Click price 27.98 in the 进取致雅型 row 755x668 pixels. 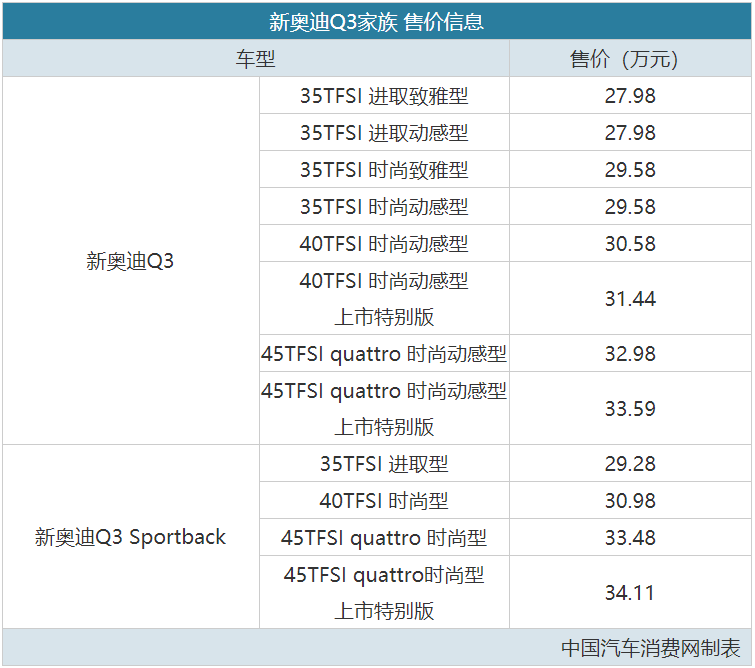point(630,96)
